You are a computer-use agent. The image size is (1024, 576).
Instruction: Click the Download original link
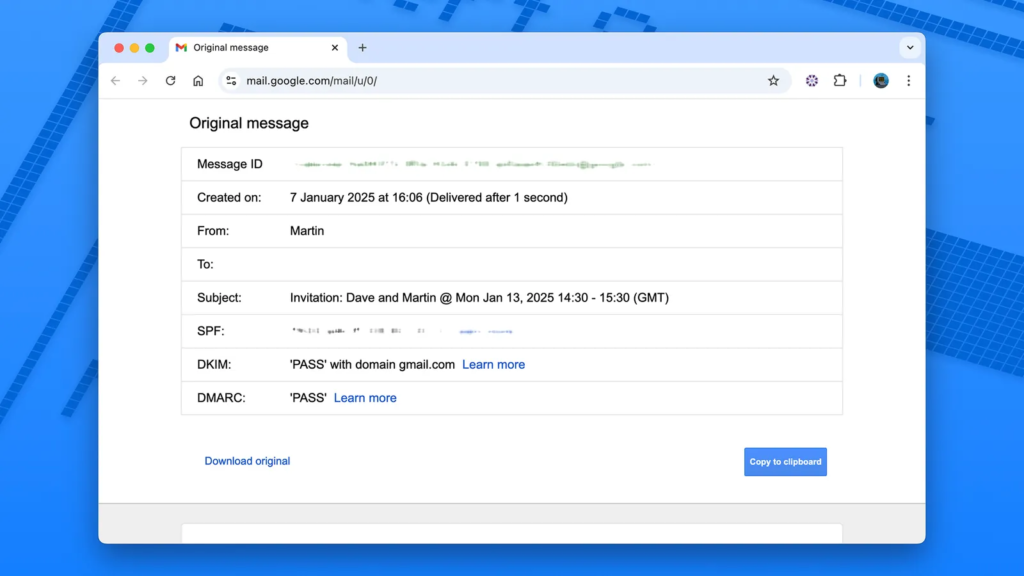tap(247, 461)
